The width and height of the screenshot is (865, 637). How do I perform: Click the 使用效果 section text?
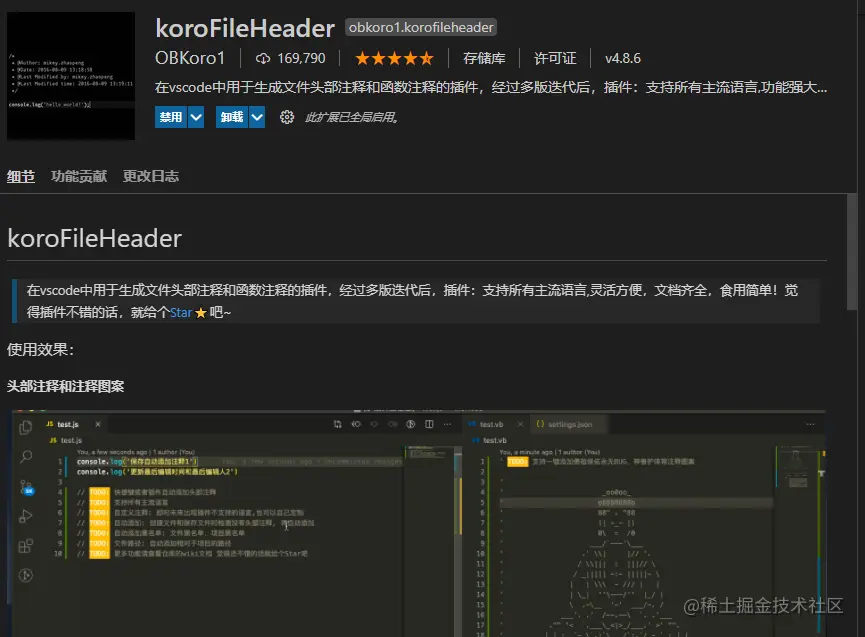40,350
